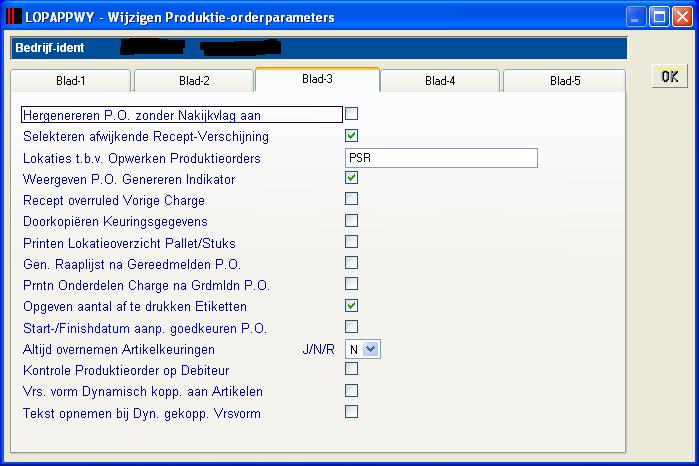Uncheck Selekteren afwijkende Recept-Verschijning
The width and height of the screenshot is (699, 466).
tap(351, 135)
